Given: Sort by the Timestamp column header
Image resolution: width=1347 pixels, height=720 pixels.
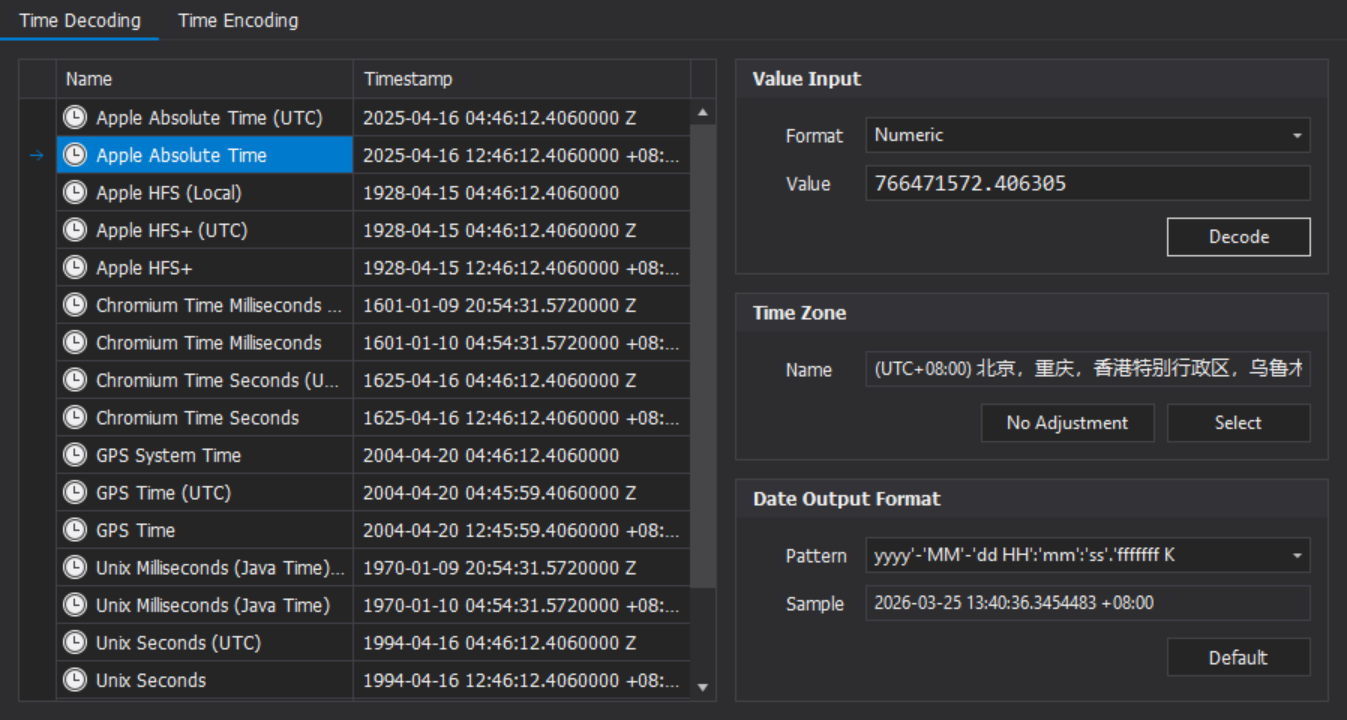Looking at the screenshot, I should [521, 79].
